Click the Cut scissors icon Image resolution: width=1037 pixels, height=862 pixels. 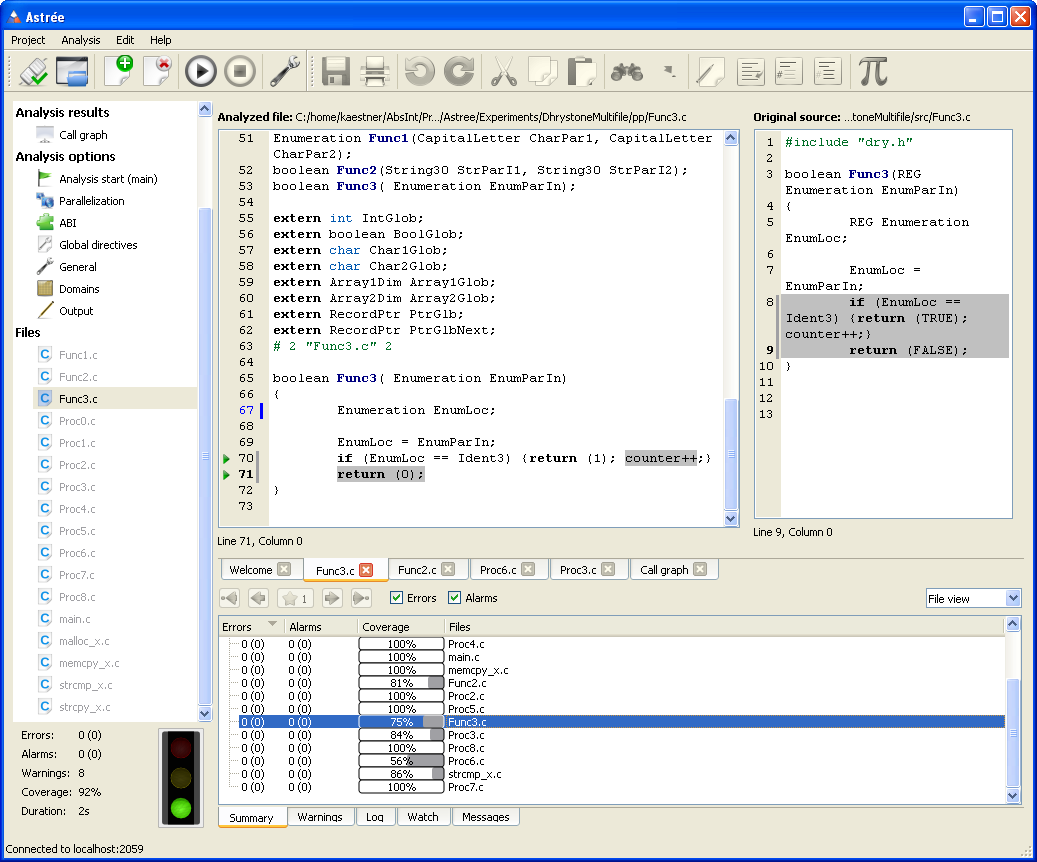[504, 71]
